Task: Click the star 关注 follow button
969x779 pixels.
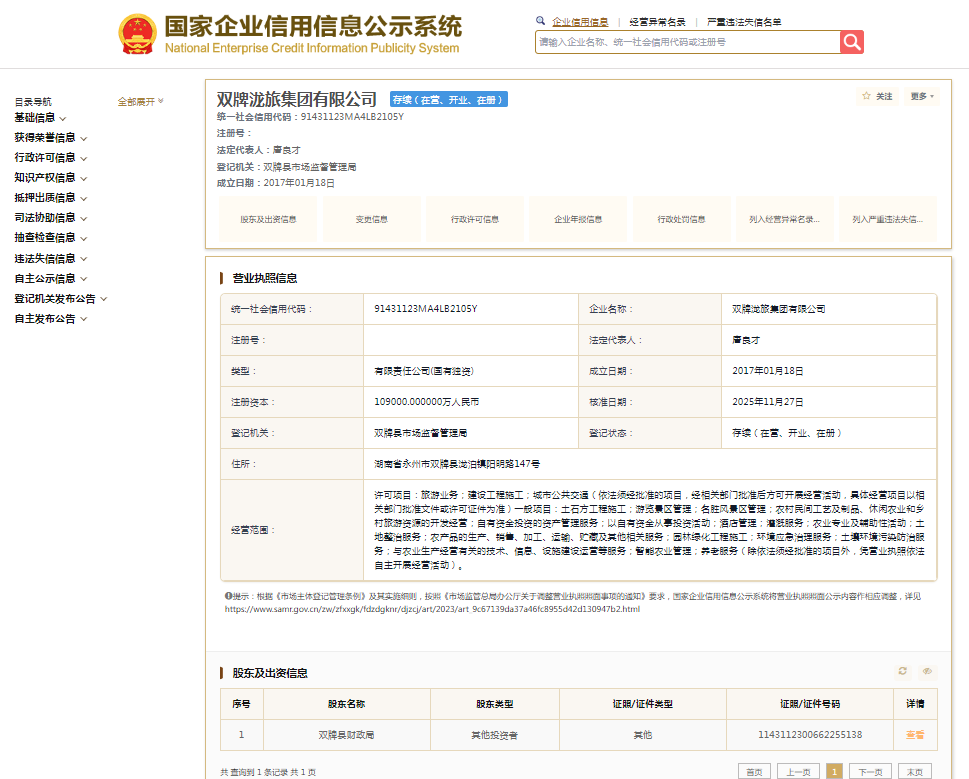Action: pyautogui.click(x=878, y=96)
